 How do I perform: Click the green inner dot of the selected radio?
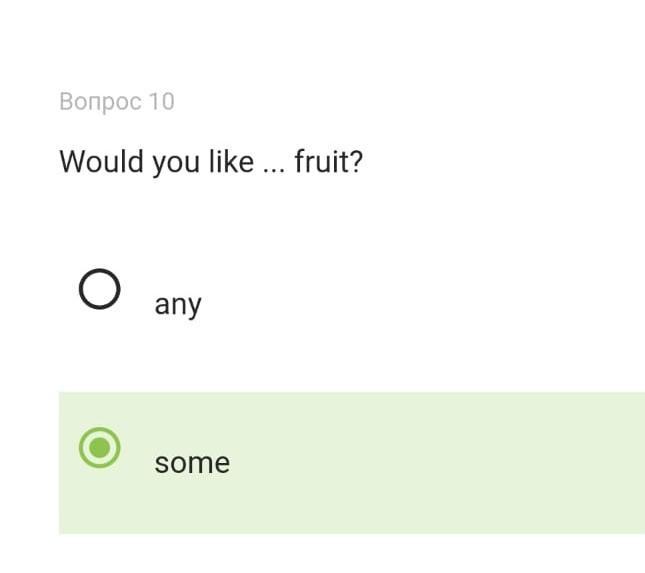tap(99, 448)
